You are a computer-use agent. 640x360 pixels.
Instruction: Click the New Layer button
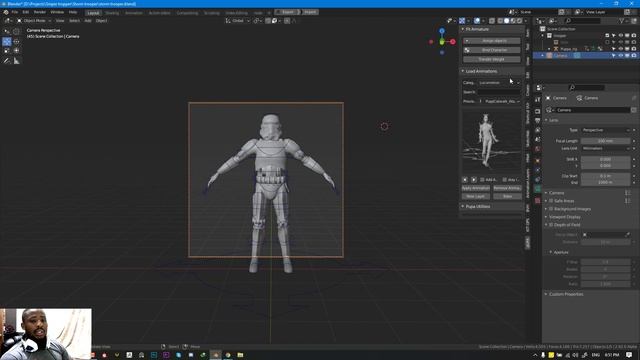476,196
